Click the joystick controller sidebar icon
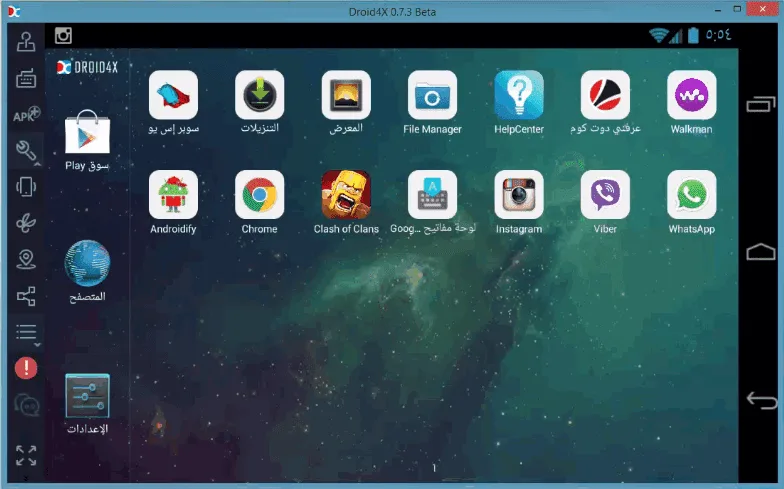Screen dimensions: 784x489 pyautogui.click(x=26, y=42)
